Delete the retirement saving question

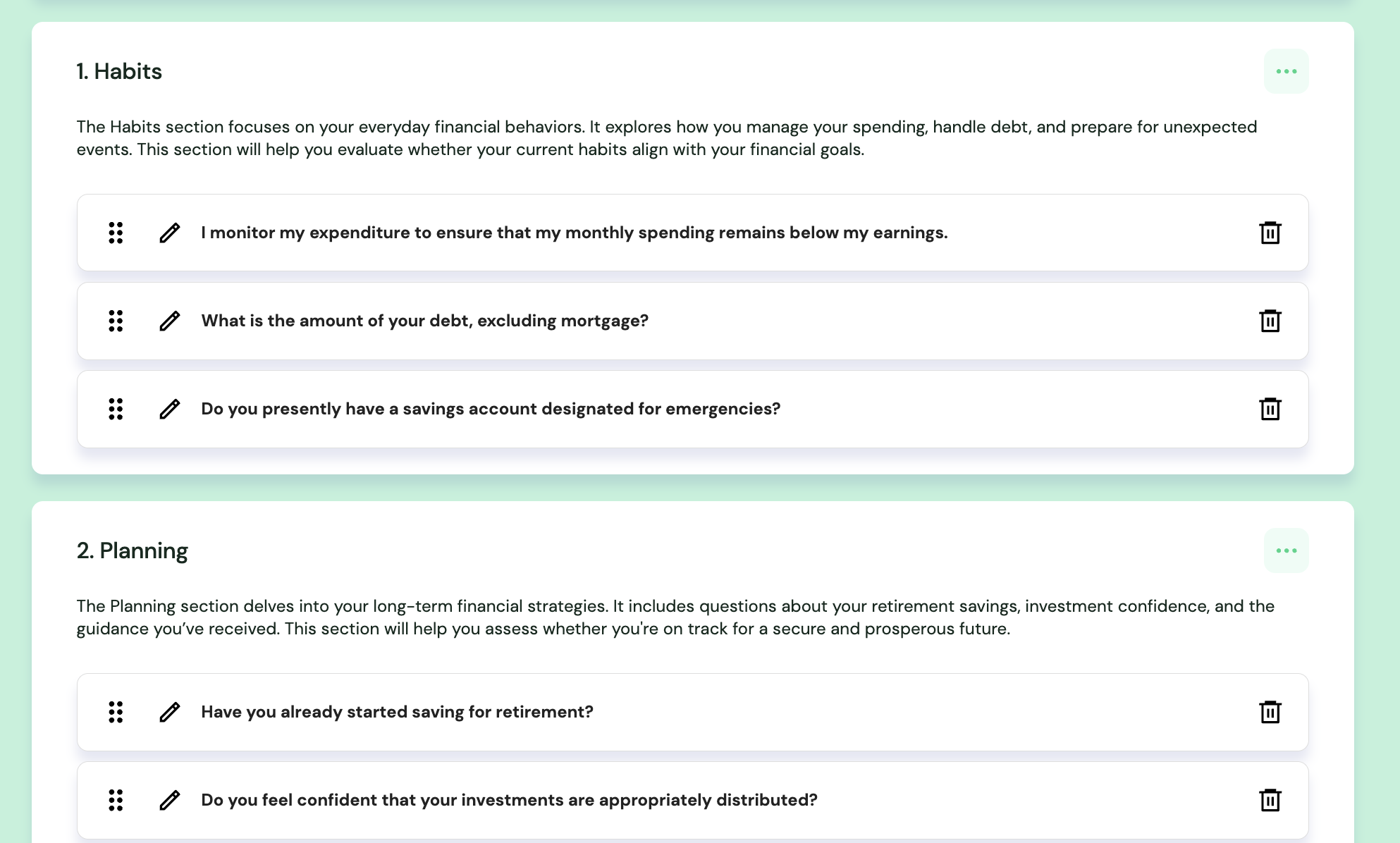[x=1270, y=712]
